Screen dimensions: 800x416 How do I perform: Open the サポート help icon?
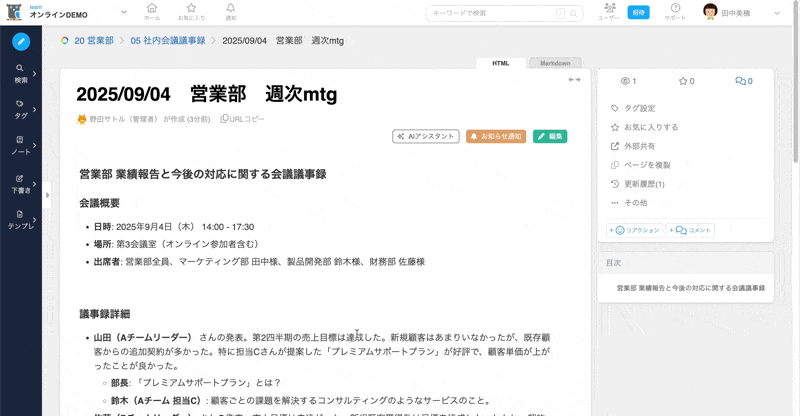pos(675,12)
